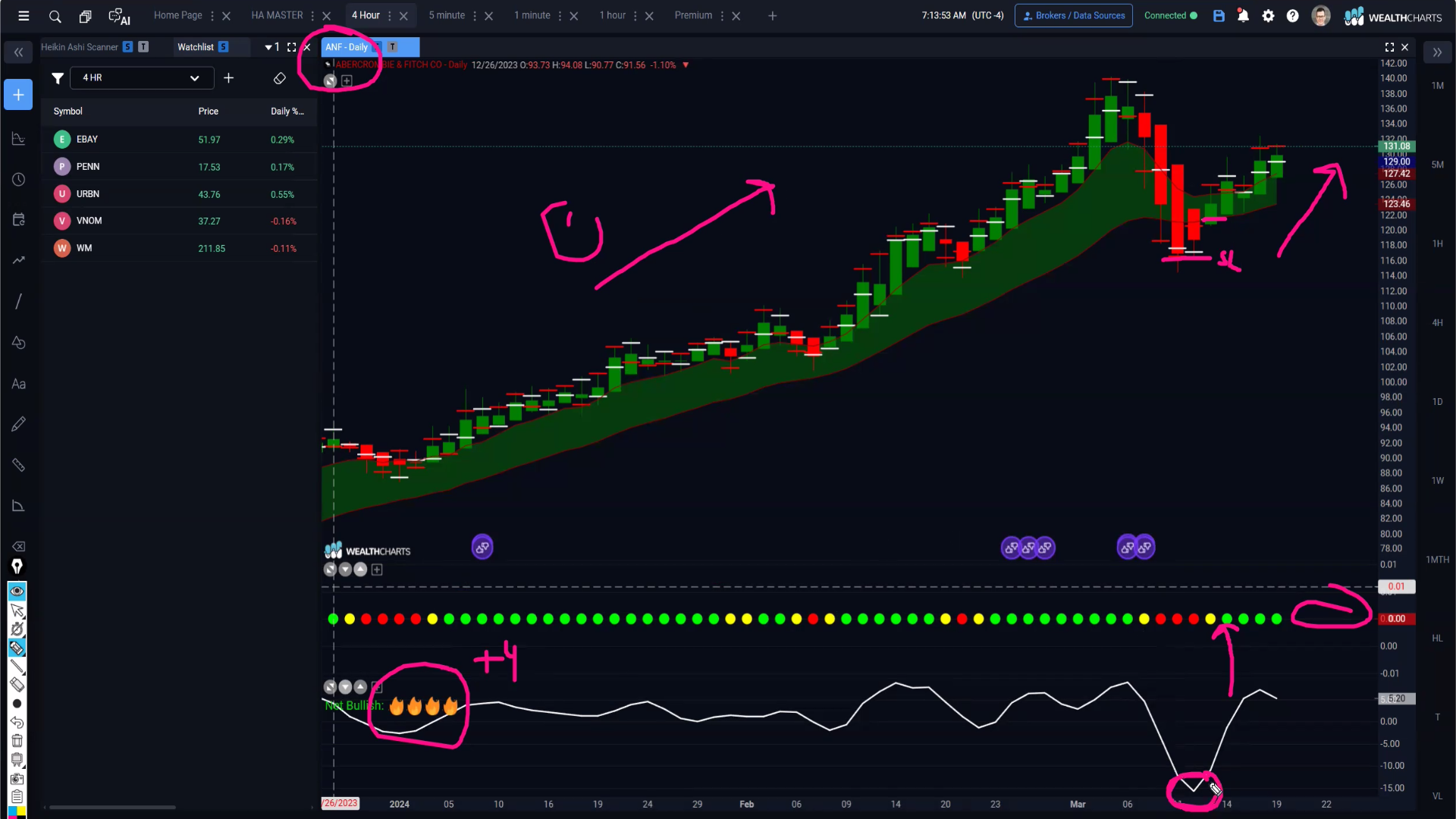Open the clipboard annotation icon
Image resolution: width=1456 pixels, height=819 pixels.
tap(17, 796)
